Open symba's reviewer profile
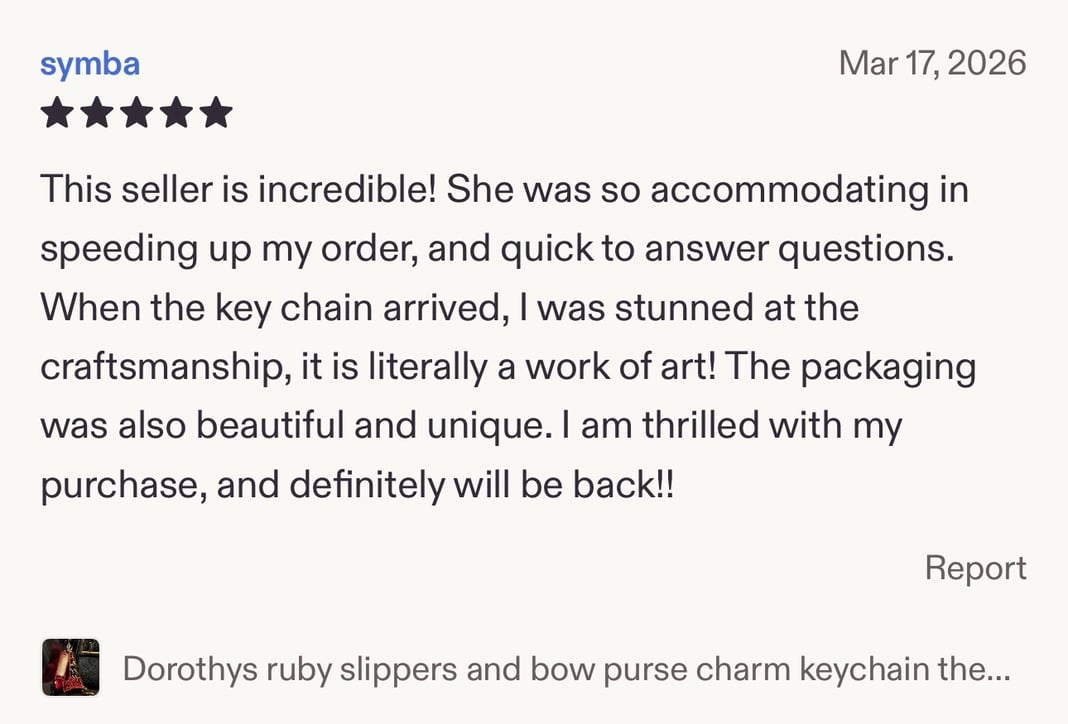Viewport: 1068px width, 724px height. [89, 64]
